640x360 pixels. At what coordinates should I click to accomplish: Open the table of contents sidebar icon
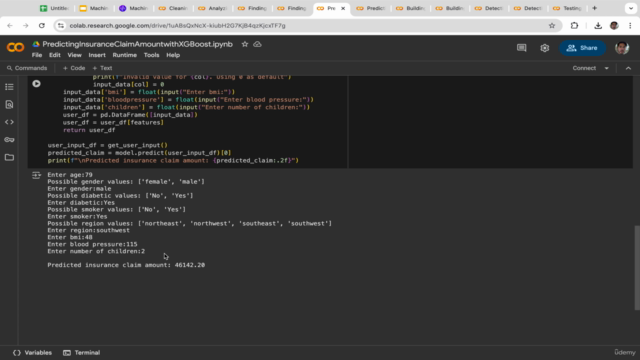click(9, 87)
